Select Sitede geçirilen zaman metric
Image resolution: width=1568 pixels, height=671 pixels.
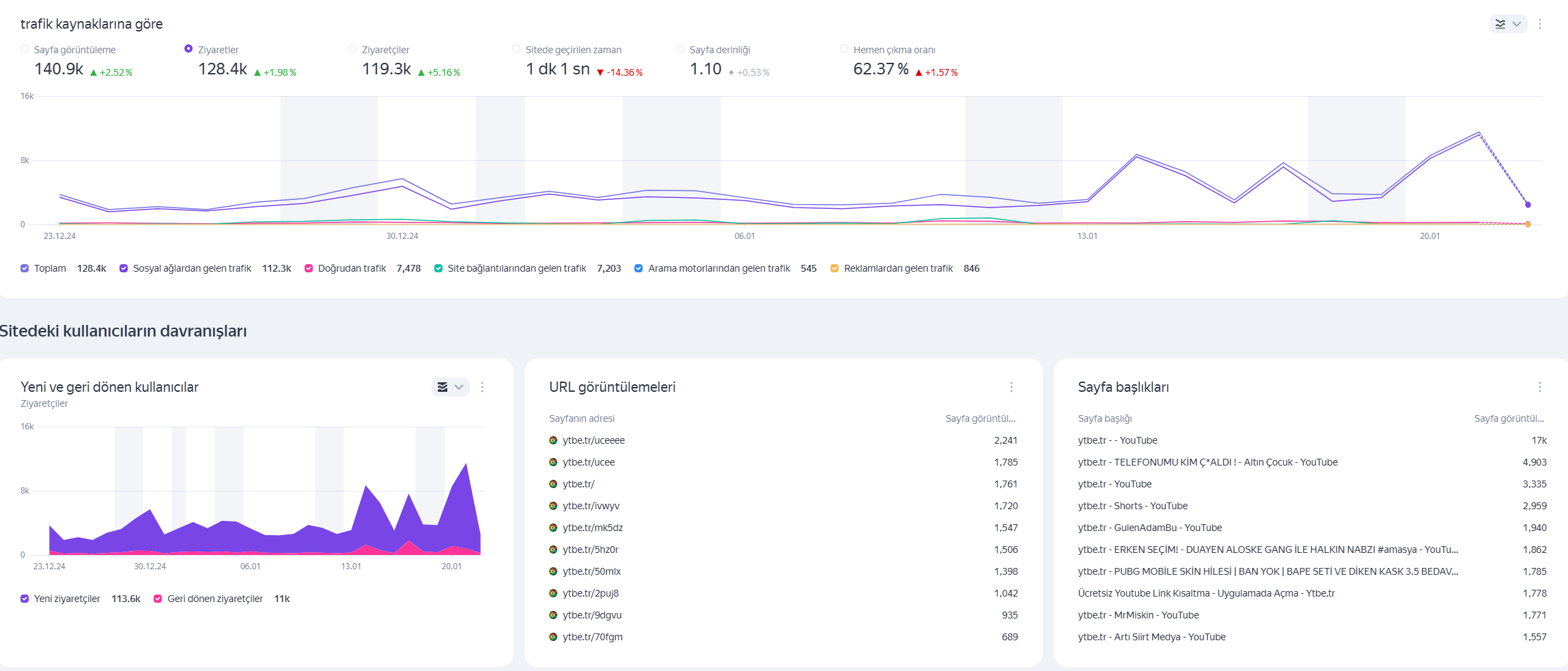pyautogui.click(x=516, y=48)
